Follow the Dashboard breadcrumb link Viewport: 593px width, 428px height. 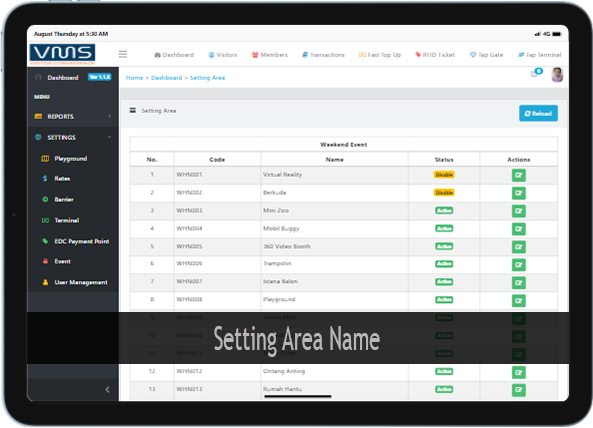click(166, 78)
